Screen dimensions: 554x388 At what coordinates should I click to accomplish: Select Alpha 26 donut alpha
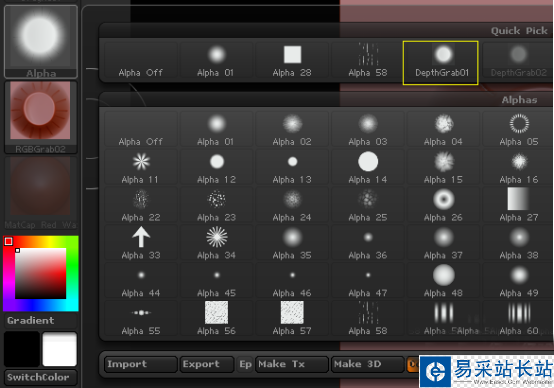click(443, 205)
